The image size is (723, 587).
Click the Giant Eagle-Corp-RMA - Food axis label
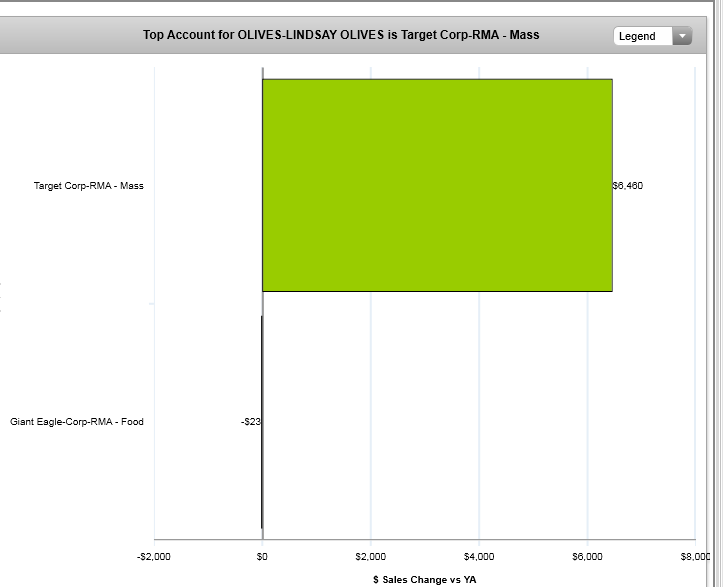coord(77,422)
